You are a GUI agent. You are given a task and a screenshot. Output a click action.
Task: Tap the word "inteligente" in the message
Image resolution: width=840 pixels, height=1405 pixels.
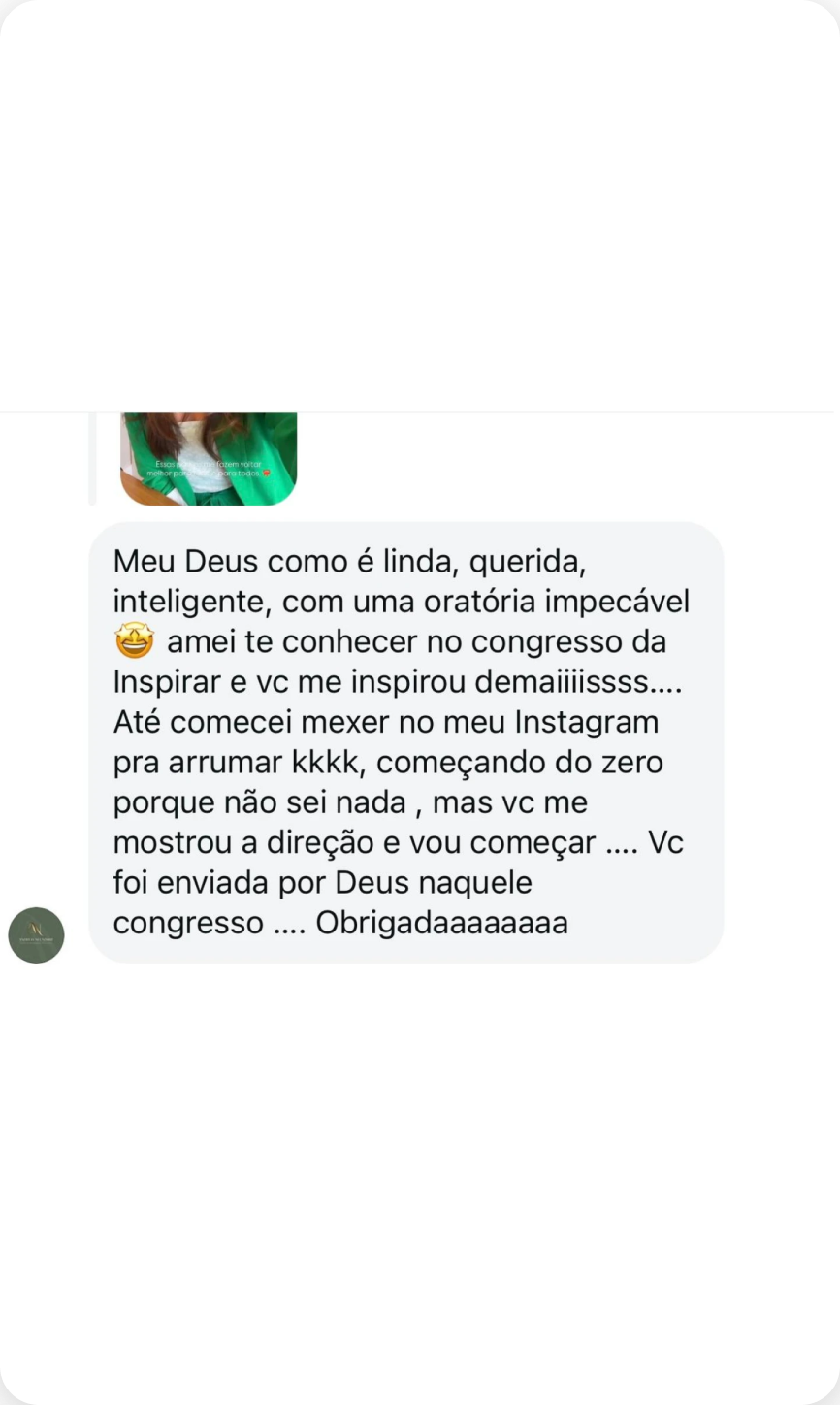click(193, 602)
